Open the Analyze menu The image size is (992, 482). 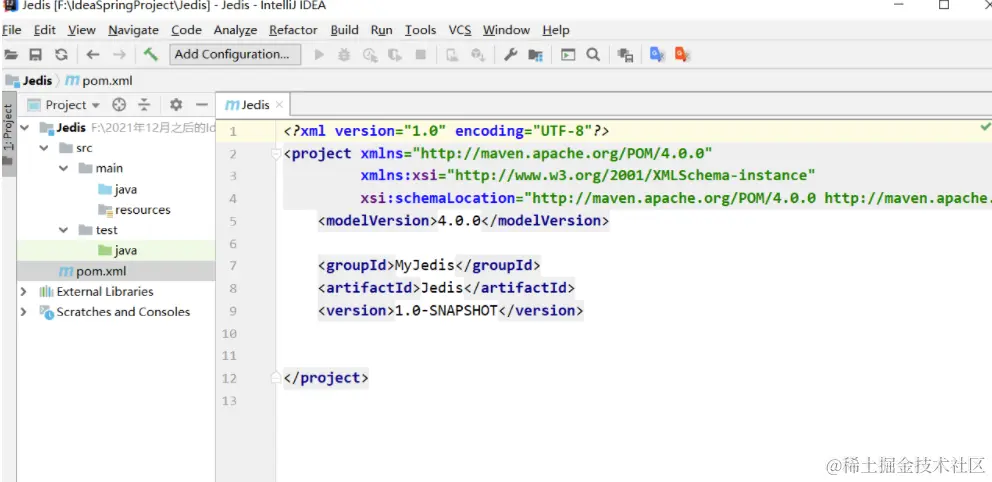[x=235, y=30]
